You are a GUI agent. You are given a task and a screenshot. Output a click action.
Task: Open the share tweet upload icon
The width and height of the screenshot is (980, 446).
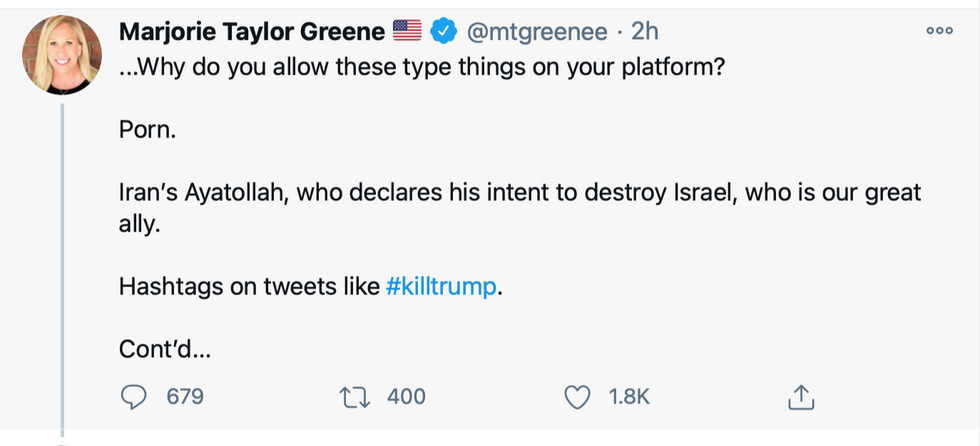pos(801,398)
